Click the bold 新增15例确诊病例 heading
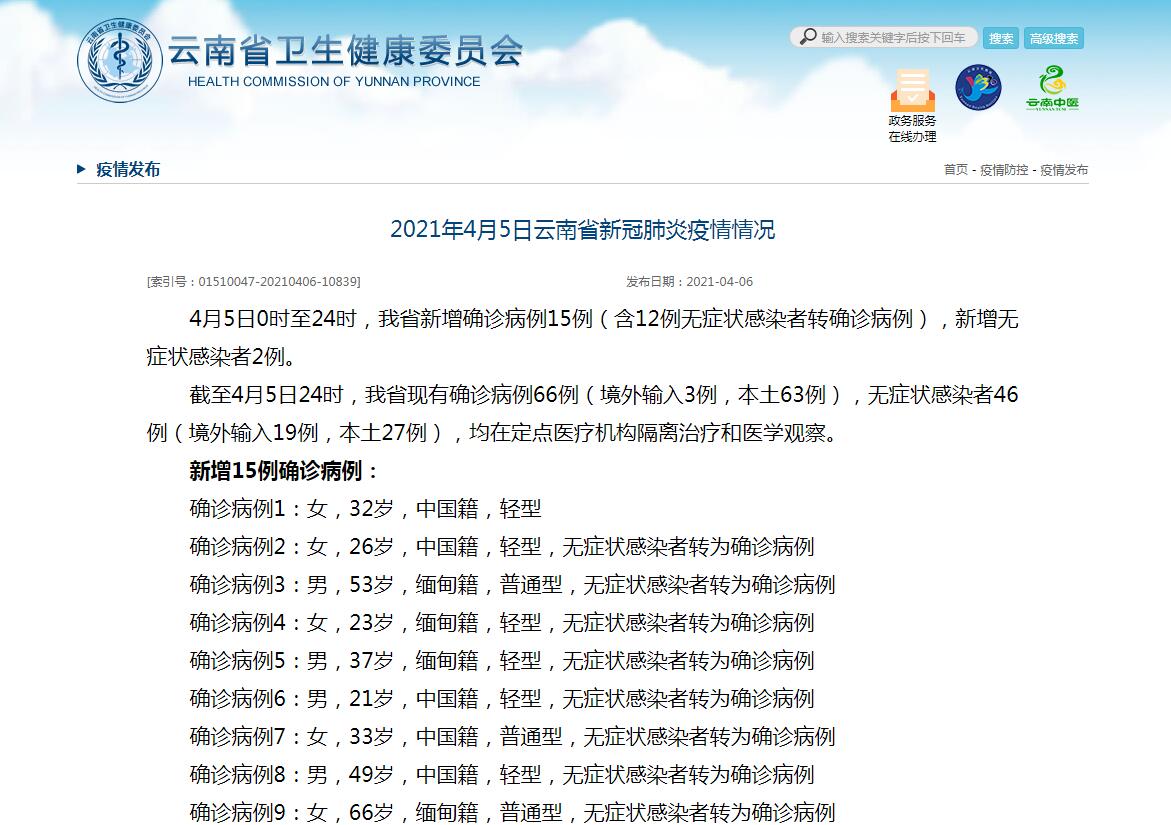 tap(285, 471)
